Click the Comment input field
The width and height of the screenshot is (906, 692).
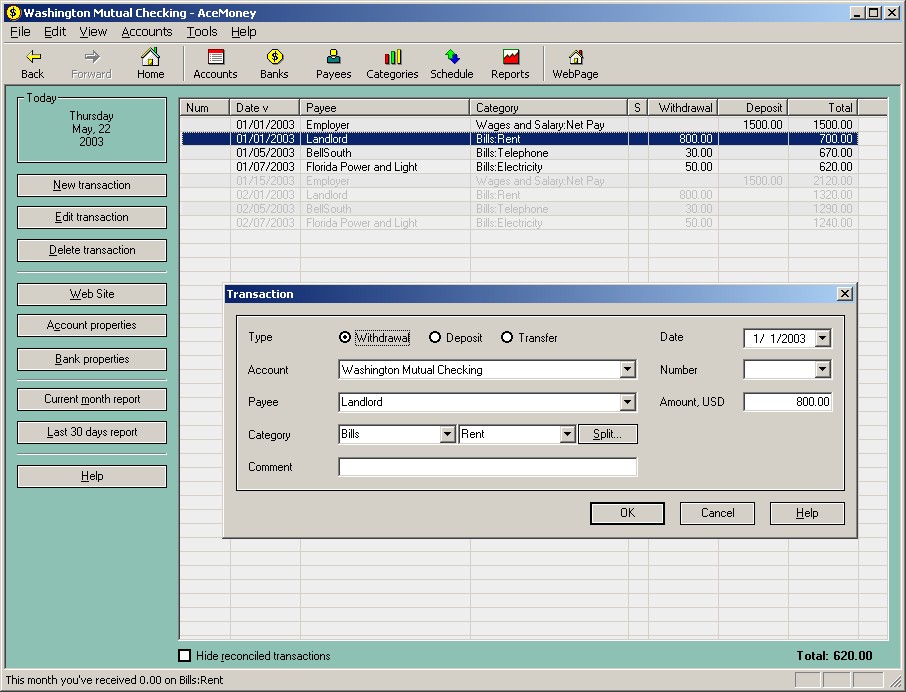point(488,467)
